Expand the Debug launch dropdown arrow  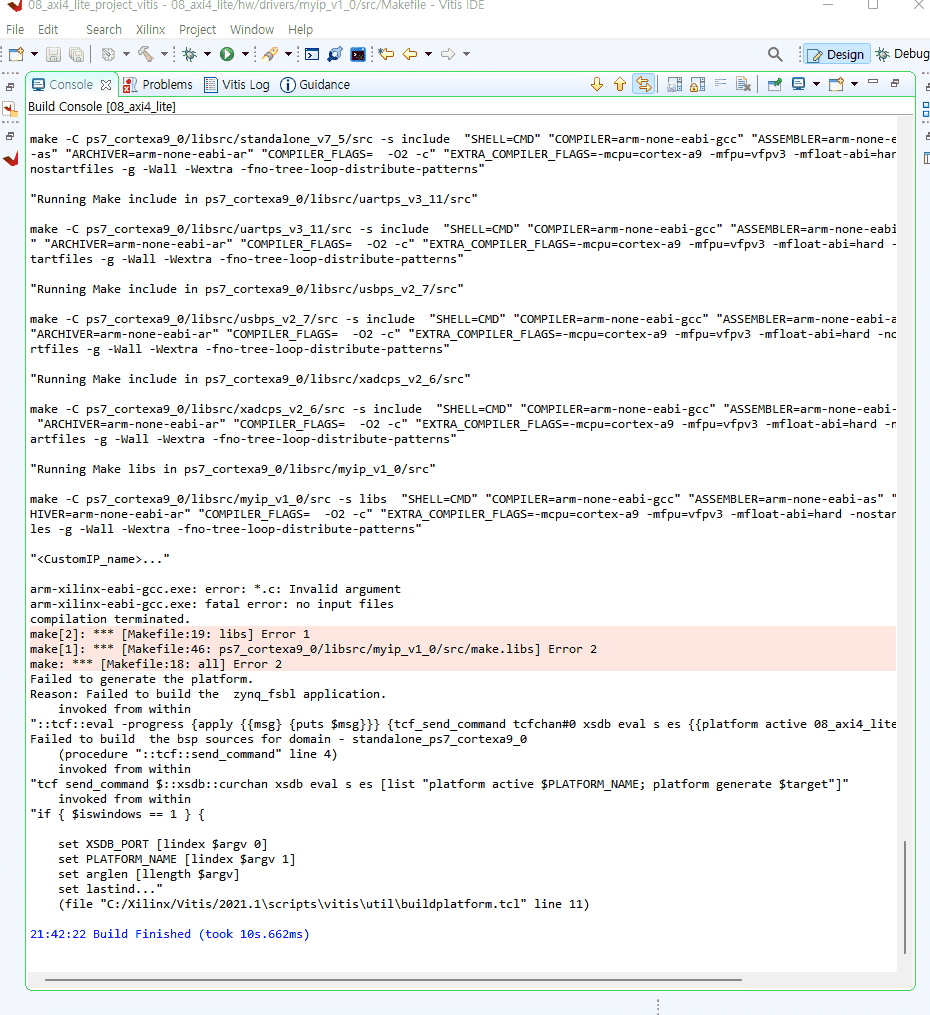tap(208, 54)
